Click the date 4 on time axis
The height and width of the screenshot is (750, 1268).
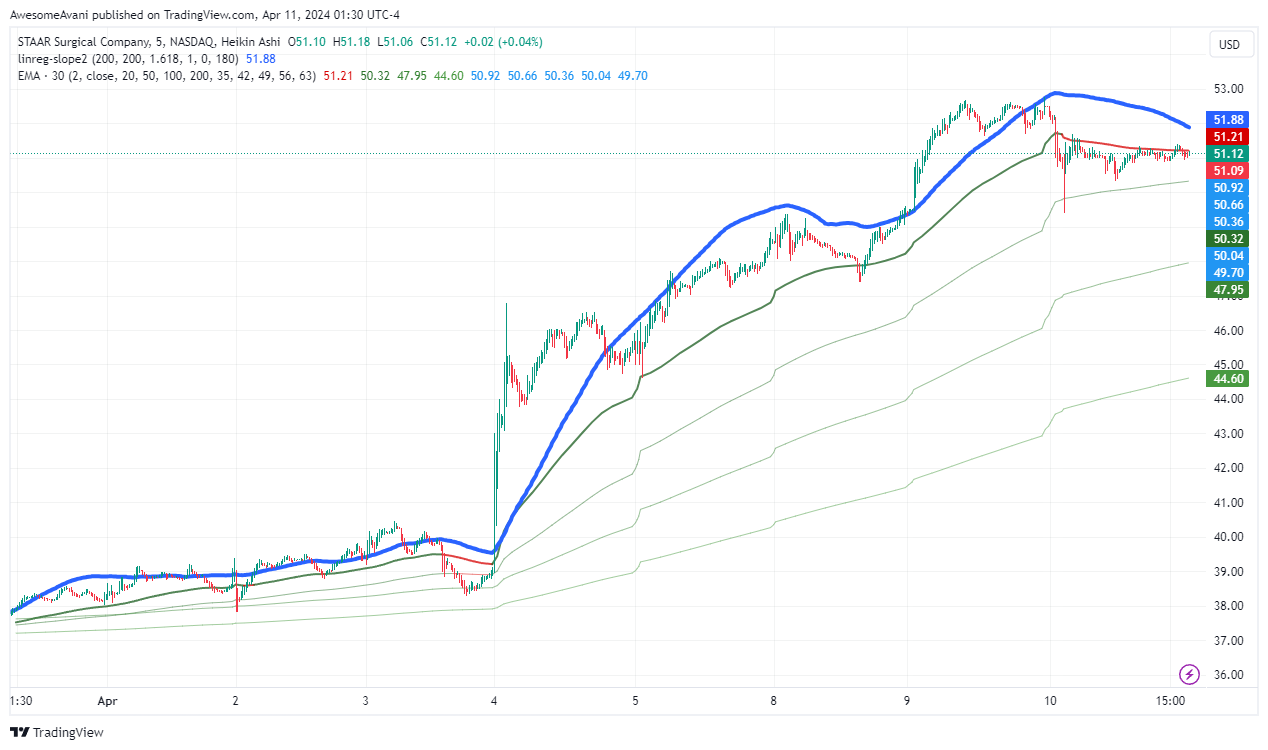pos(494,703)
